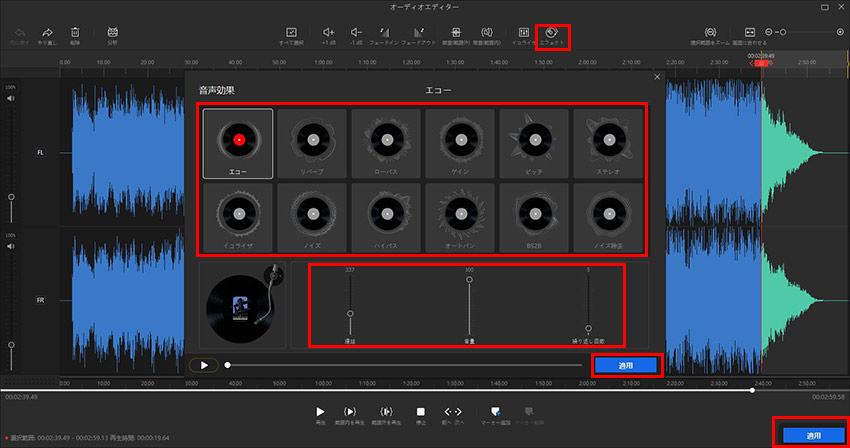850x448 pixels.
Task: Select the Pitch (ピッチ) effect
Action: [534, 144]
